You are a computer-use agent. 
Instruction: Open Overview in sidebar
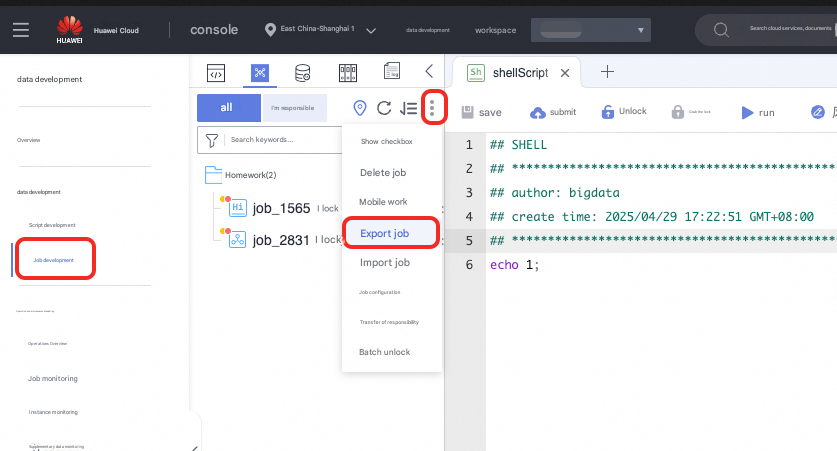pyautogui.click(x=28, y=140)
